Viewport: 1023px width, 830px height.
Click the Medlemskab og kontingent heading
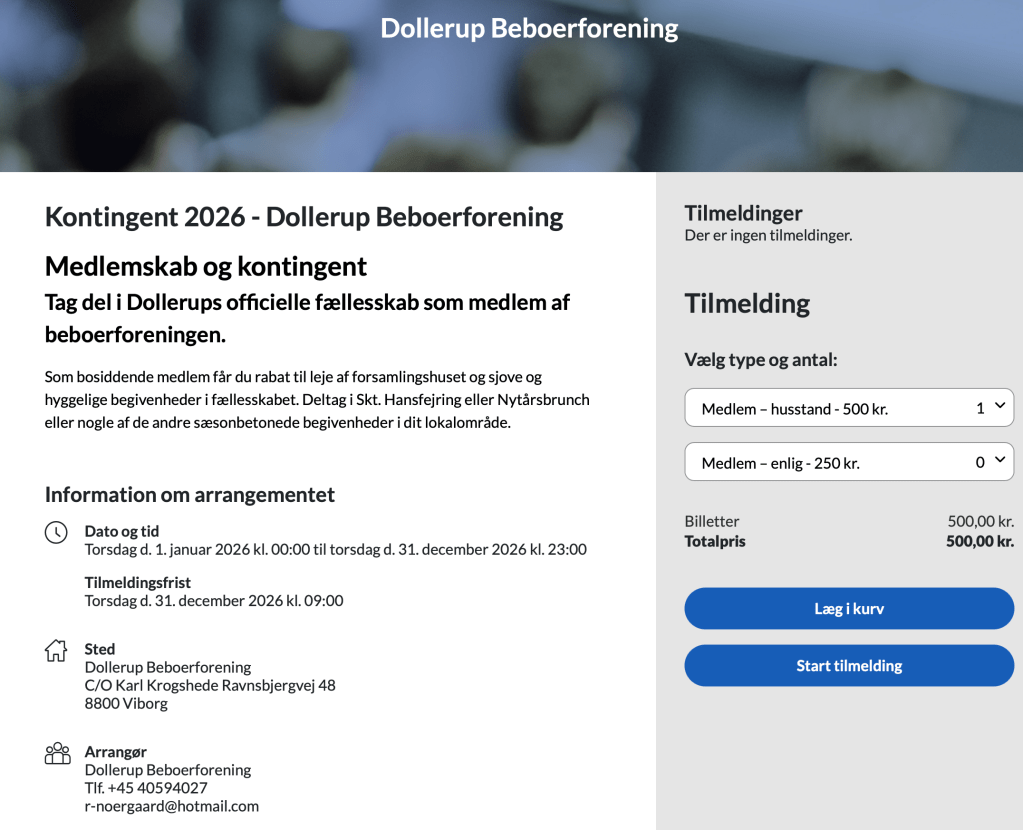coord(206,267)
